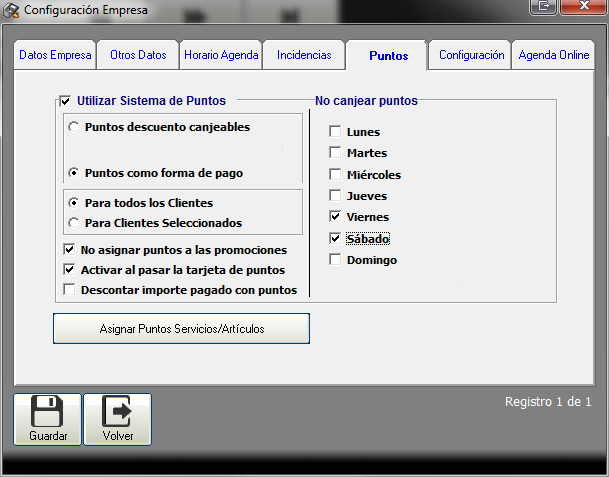The width and height of the screenshot is (609, 477).
Task: Go to the Horario Agenda tab
Action: [x=221, y=56]
